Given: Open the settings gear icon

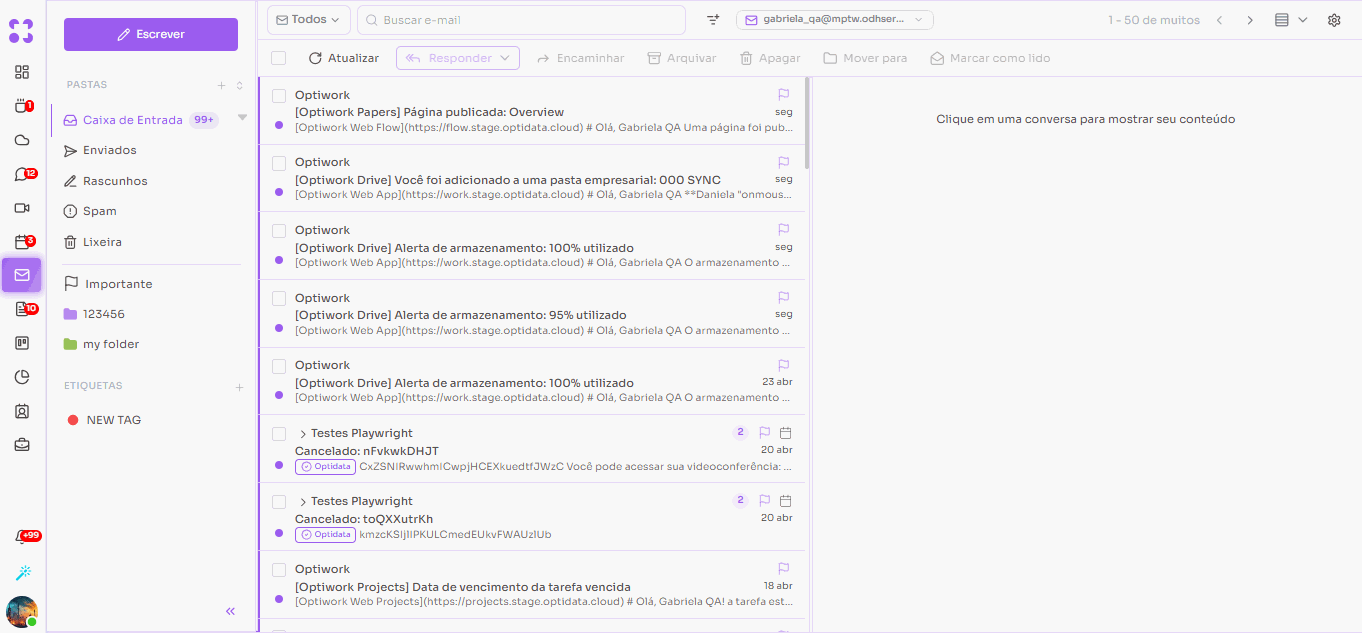Looking at the screenshot, I should point(1334,20).
